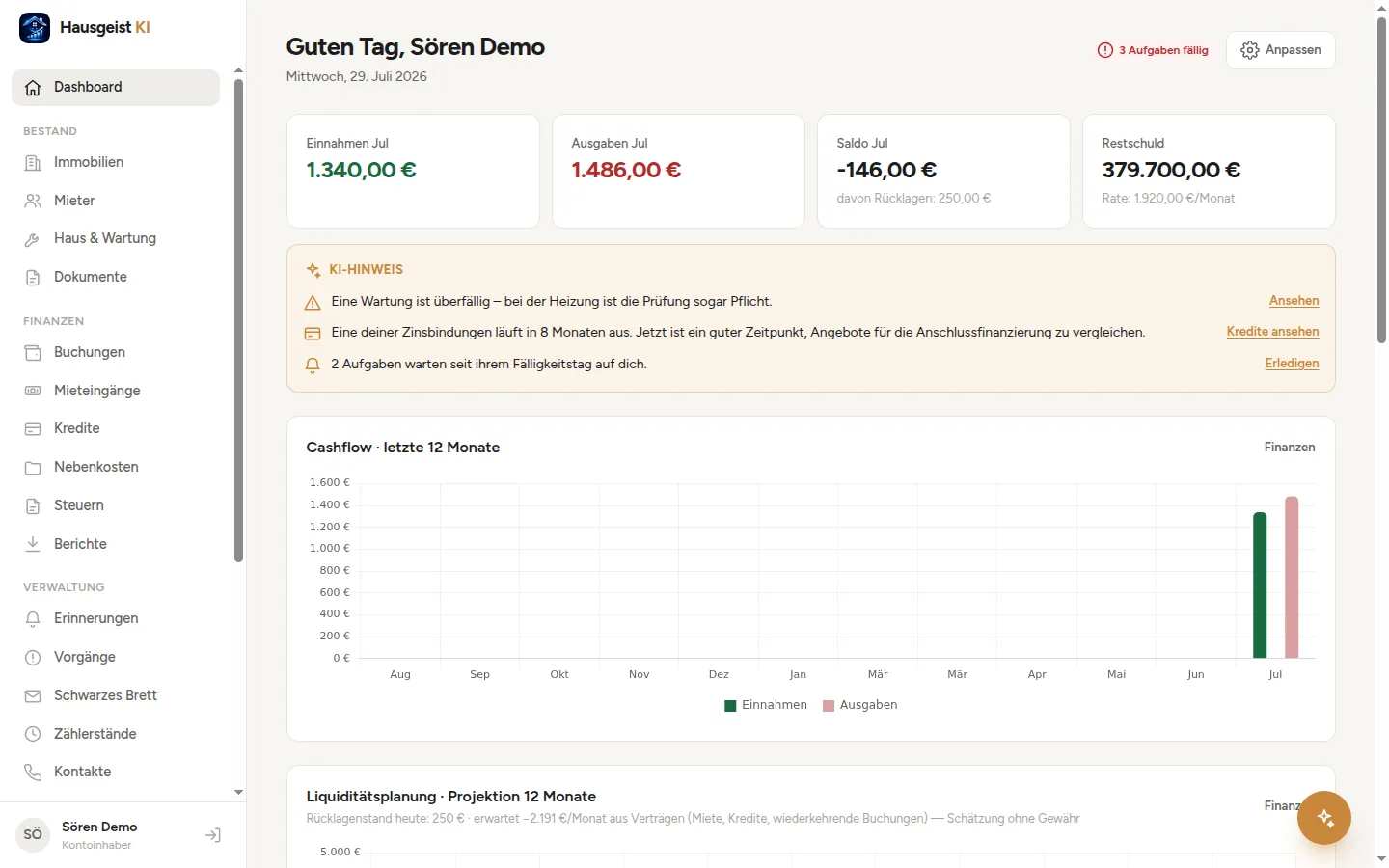Click the Anpassen button
The image size is (1389, 868).
point(1280,50)
